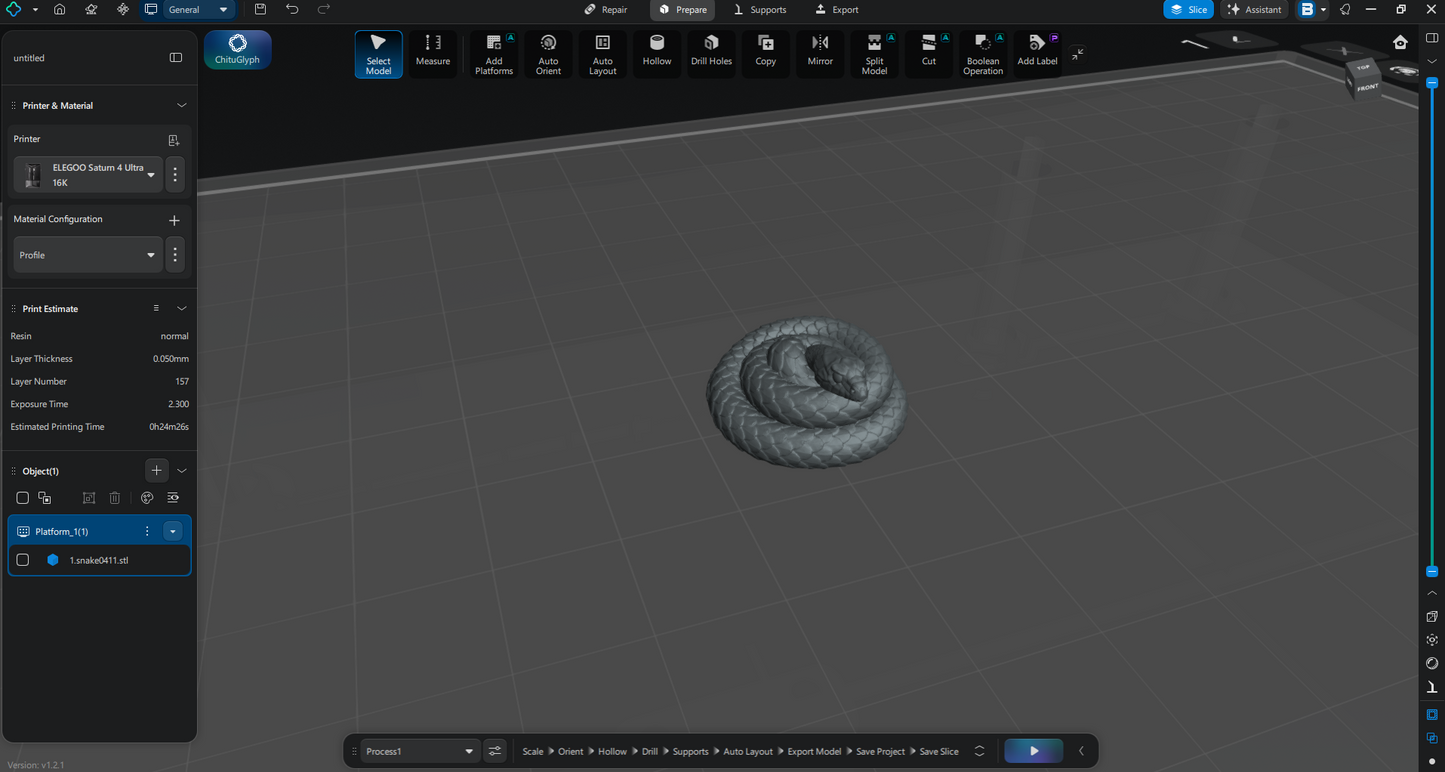Add a material configuration with the plus icon
The height and width of the screenshot is (772, 1445).
click(x=174, y=220)
